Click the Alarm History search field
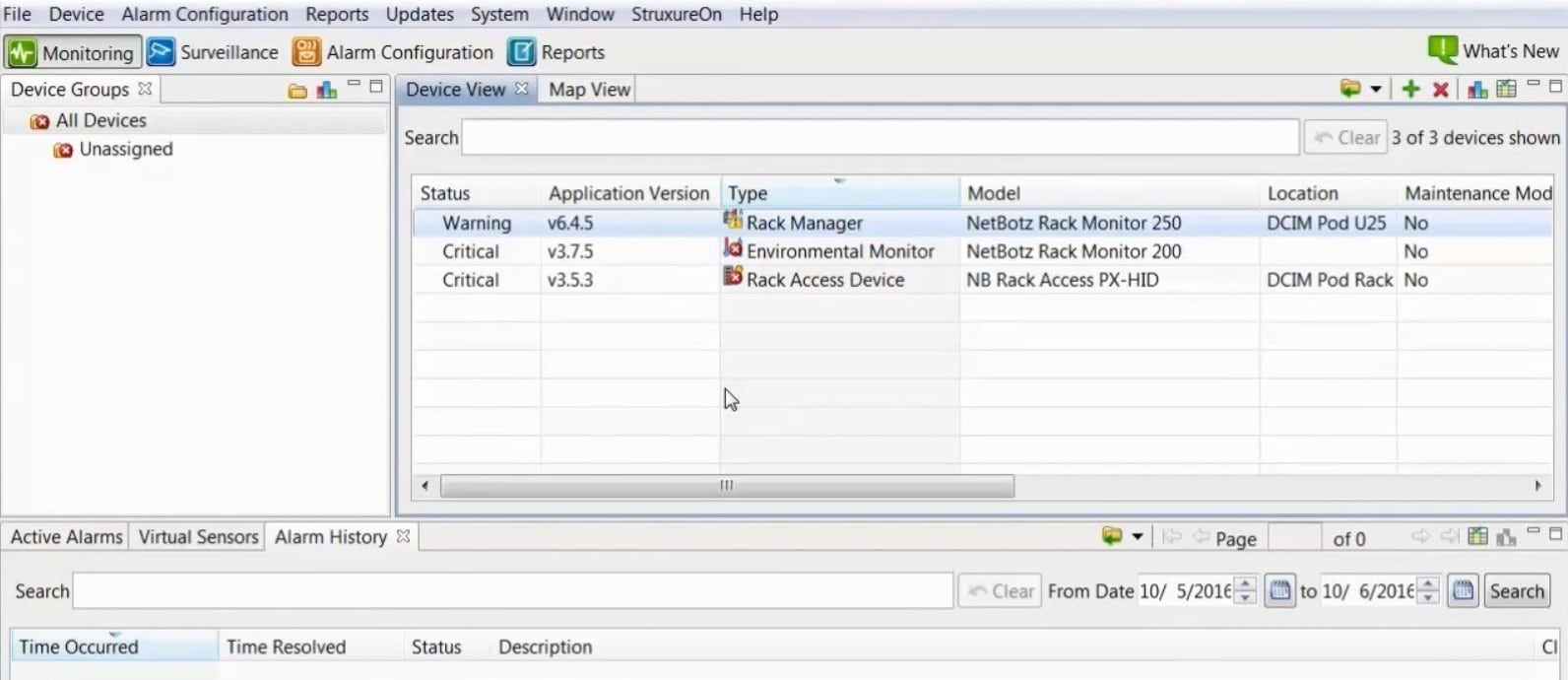Viewport: 1568px width, 680px height. click(513, 591)
